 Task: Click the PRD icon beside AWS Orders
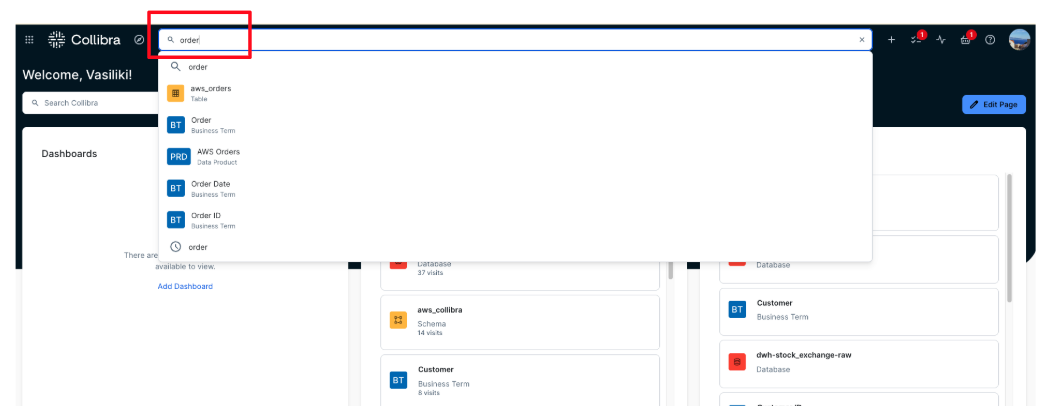coord(179,157)
